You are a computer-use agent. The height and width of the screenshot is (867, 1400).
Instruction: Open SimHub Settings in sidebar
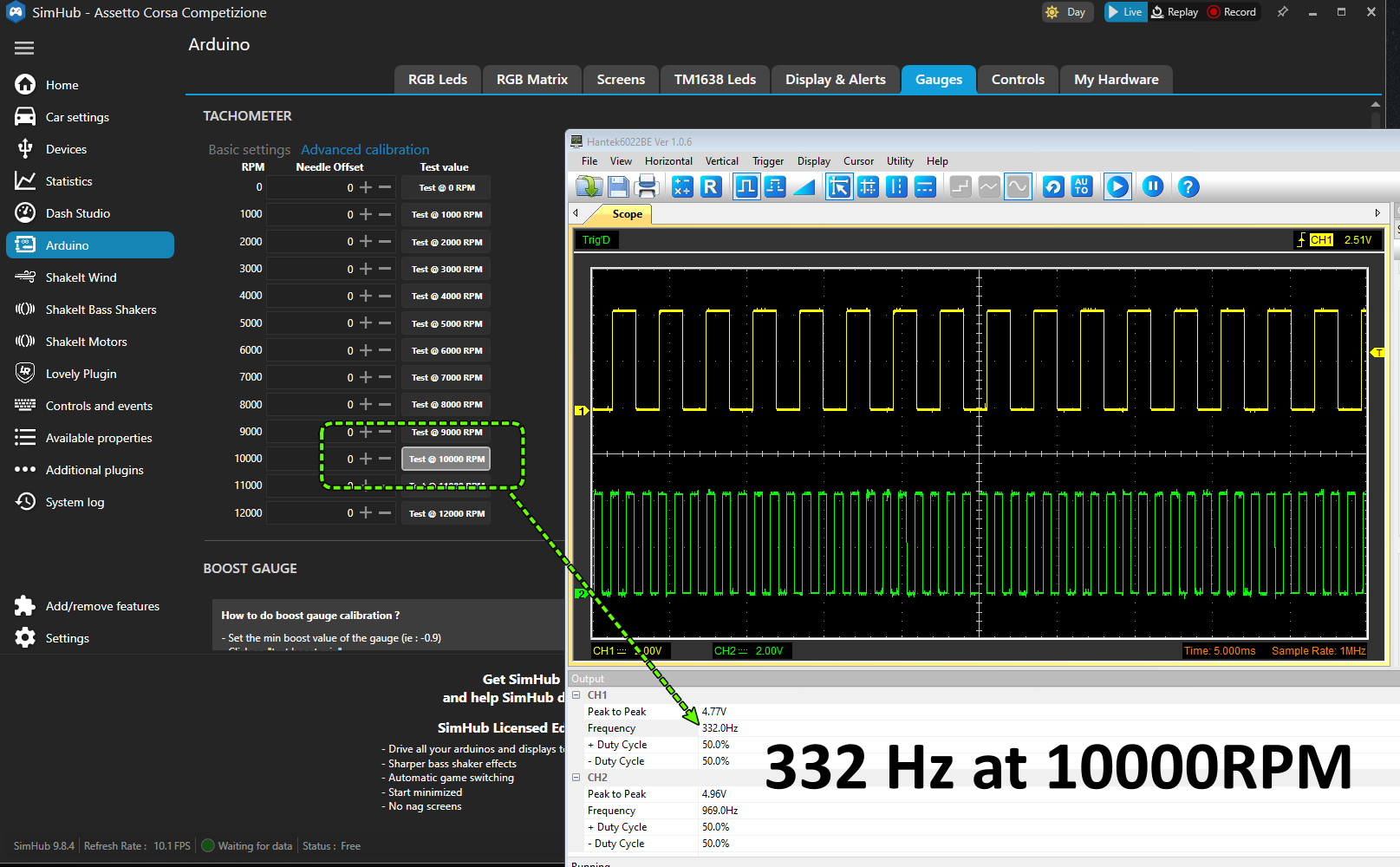click(90, 638)
